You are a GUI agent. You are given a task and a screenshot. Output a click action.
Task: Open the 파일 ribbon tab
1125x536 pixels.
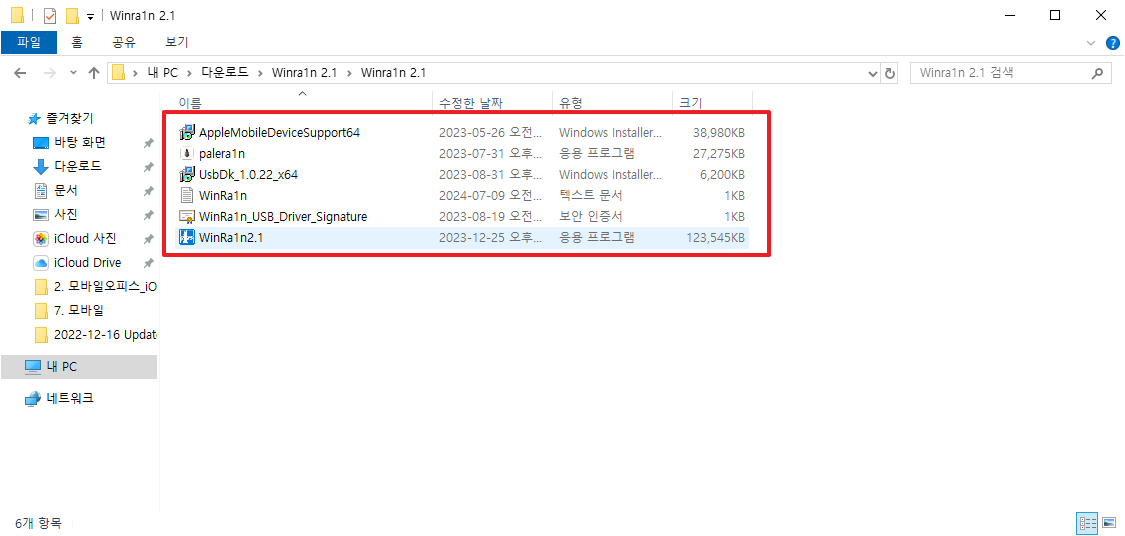29,42
